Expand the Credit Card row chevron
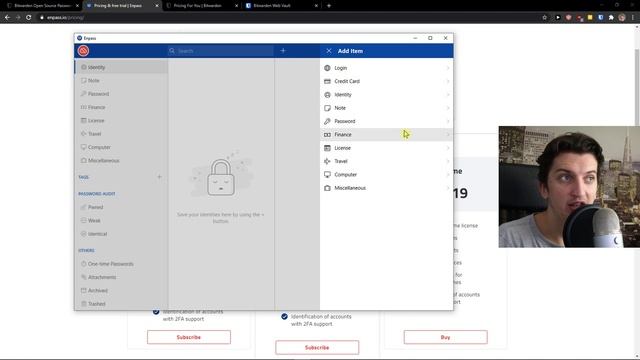The height and width of the screenshot is (360, 640). [448, 81]
